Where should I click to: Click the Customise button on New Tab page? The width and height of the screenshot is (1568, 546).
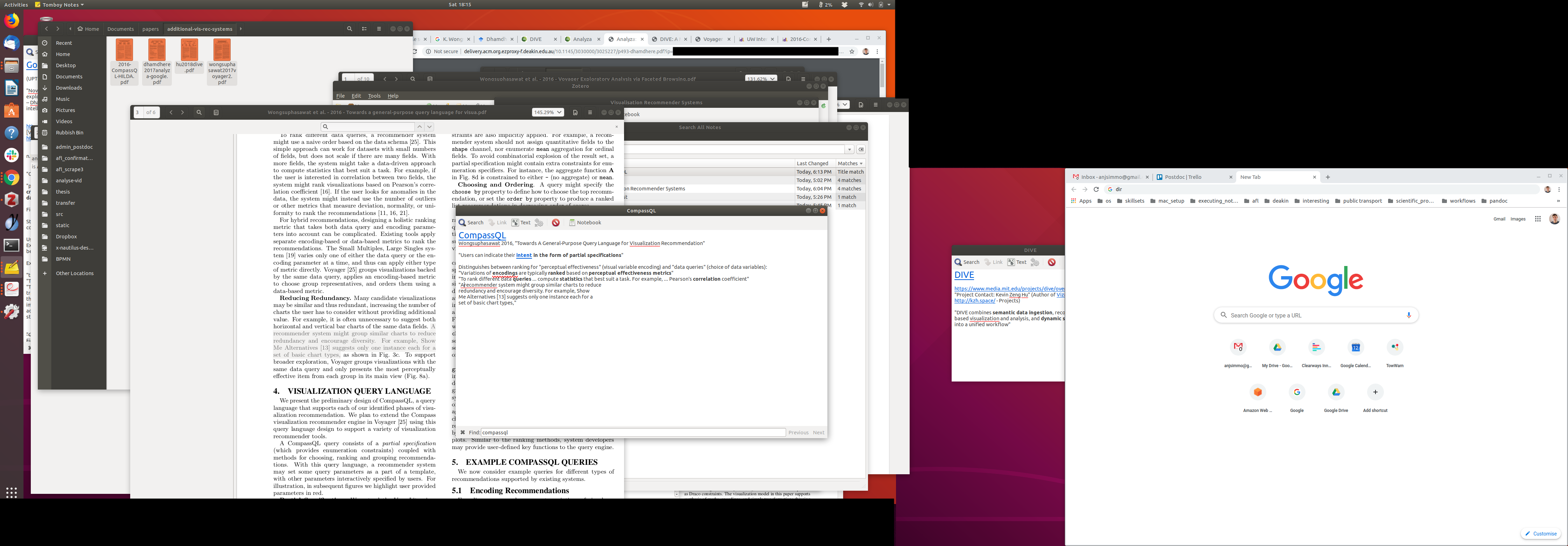tap(1541, 534)
